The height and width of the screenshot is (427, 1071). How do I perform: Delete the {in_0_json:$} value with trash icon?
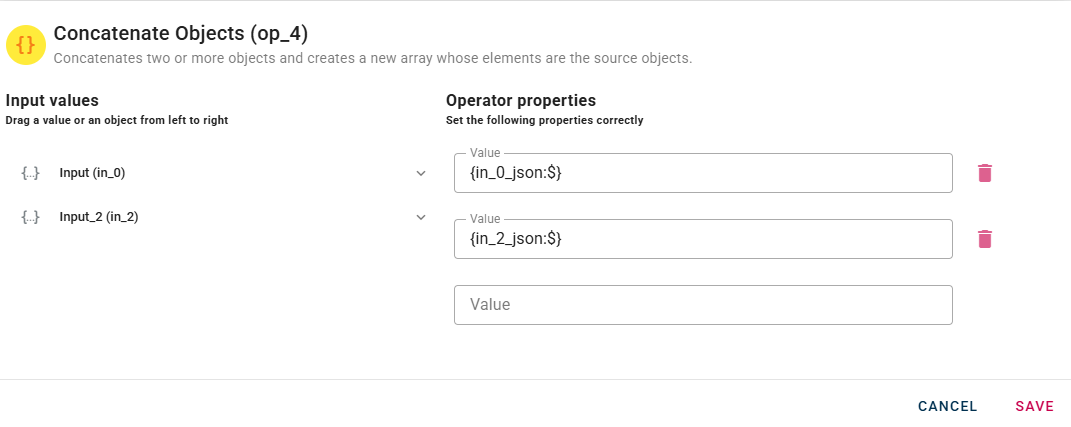coord(985,173)
